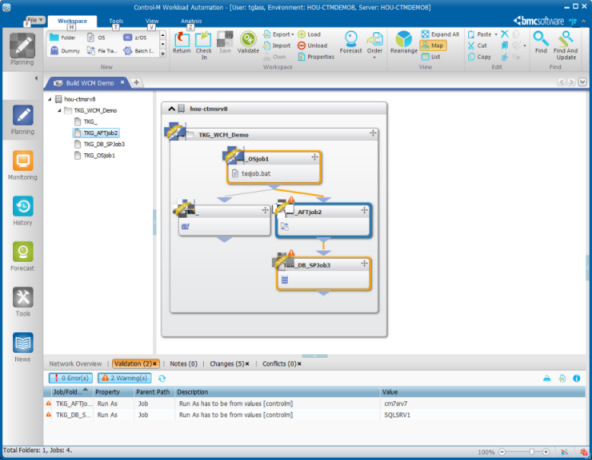Add a new z/OS job
592x460 pixels.
tap(135, 37)
